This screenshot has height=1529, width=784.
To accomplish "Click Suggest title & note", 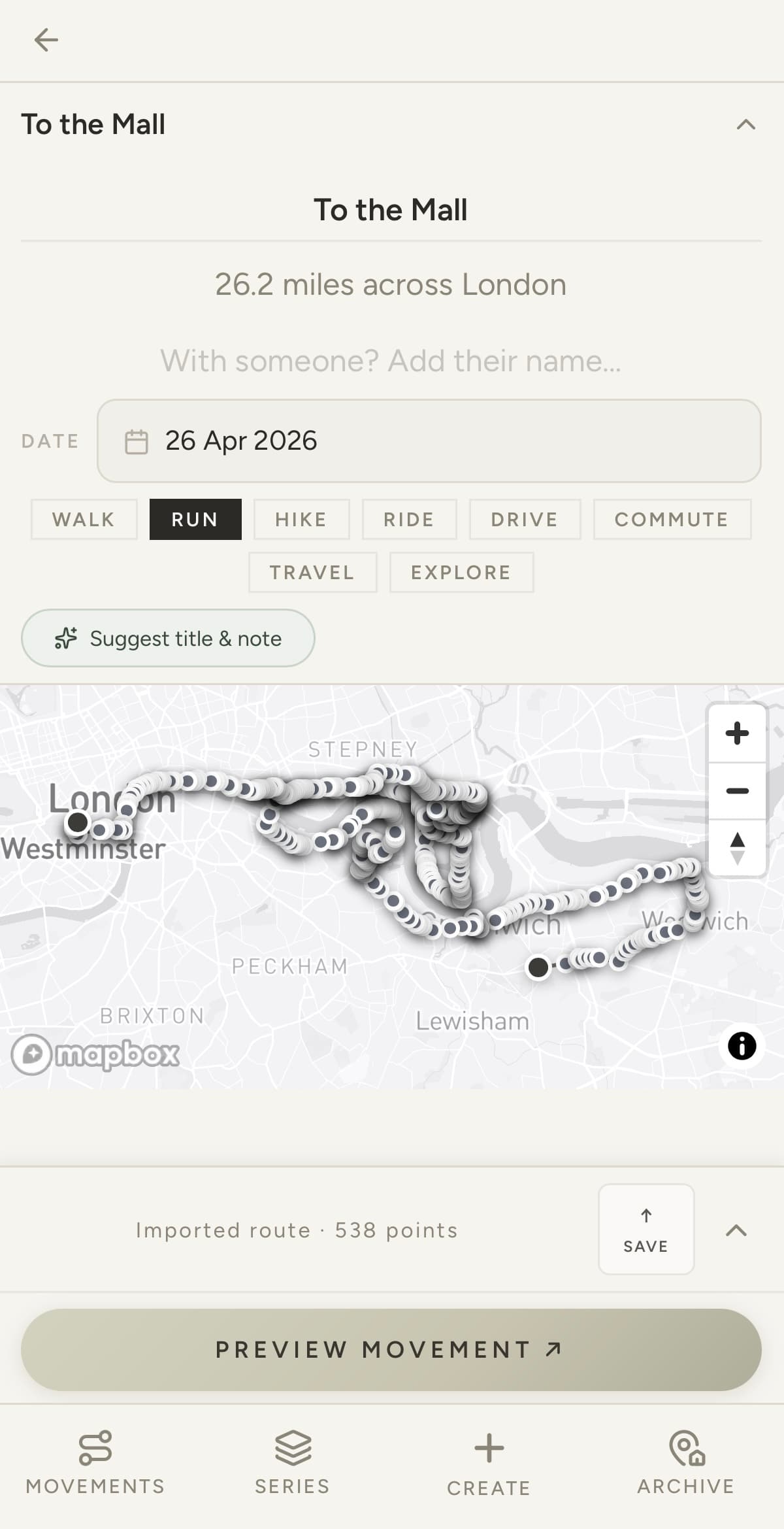I will [x=168, y=638].
